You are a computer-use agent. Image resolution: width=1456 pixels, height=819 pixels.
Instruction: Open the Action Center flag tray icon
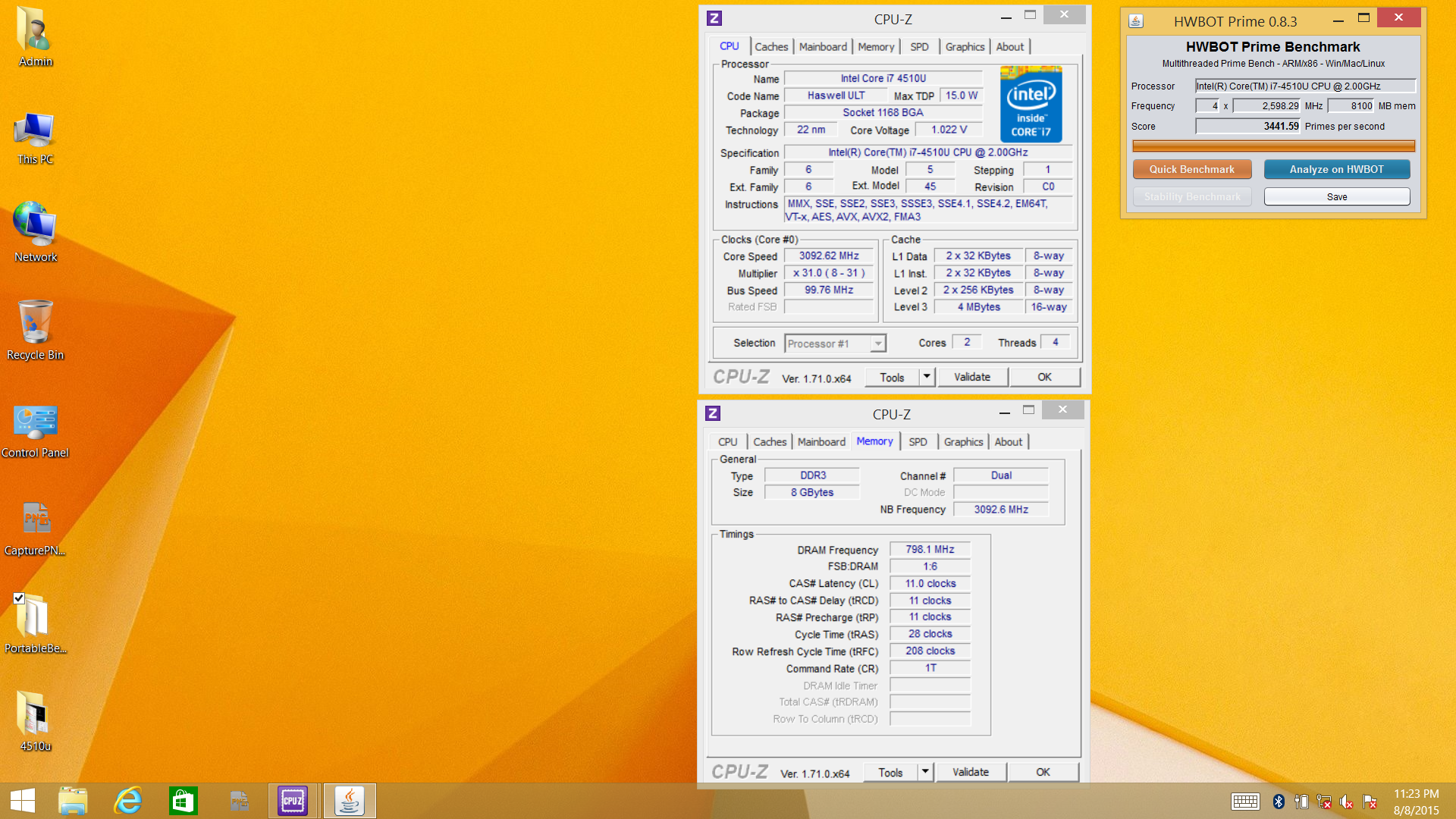point(1370,802)
